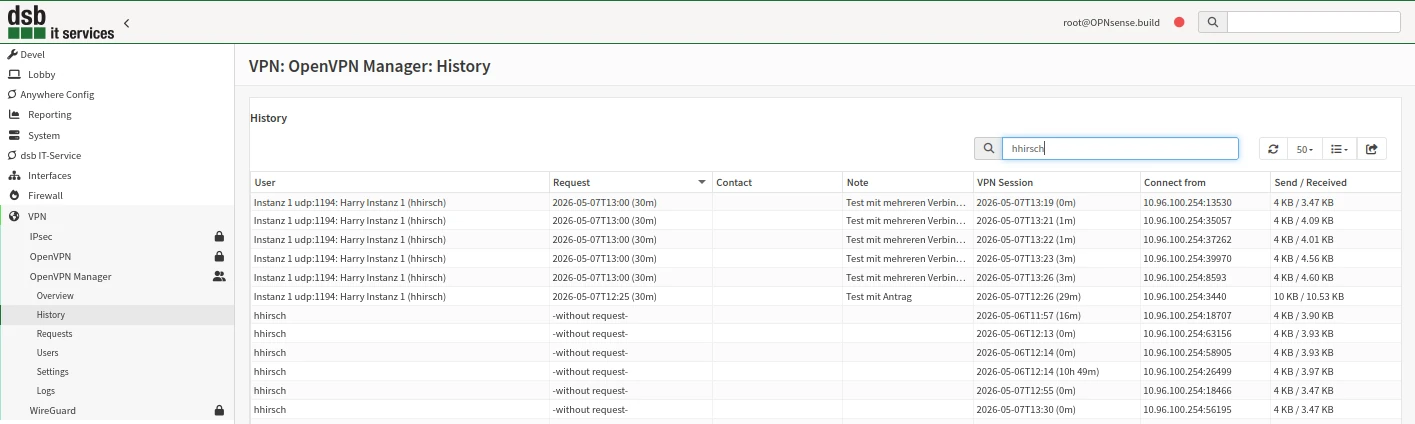Click the globe icon beside VPN
The width and height of the screenshot is (1415, 424).
(x=14, y=216)
